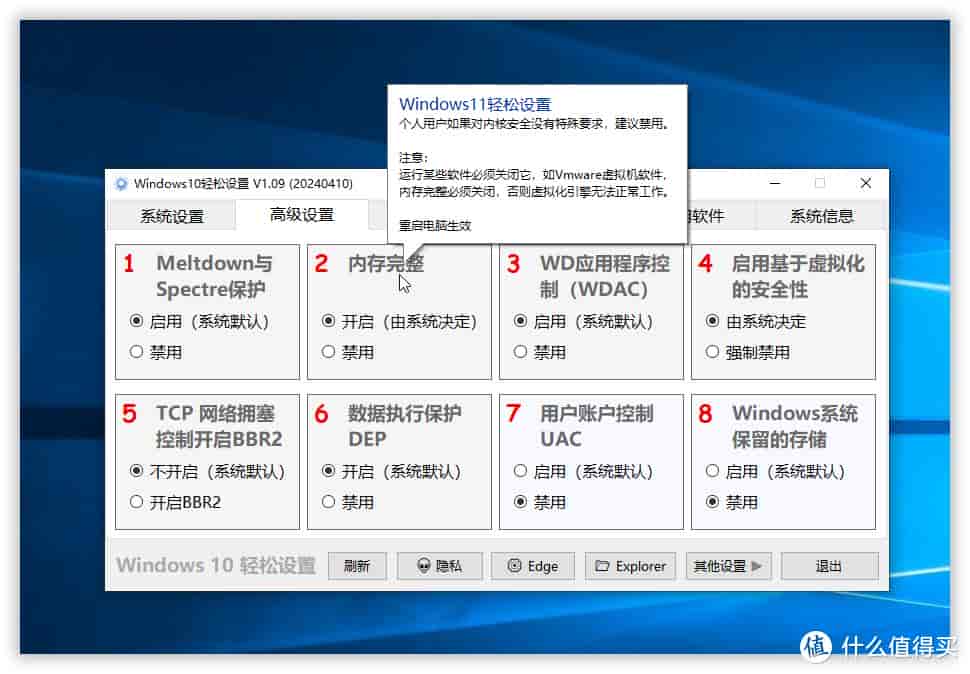Close the Windows10轻松设置 window
This screenshot has height=674, width=970.
(x=865, y=183)
